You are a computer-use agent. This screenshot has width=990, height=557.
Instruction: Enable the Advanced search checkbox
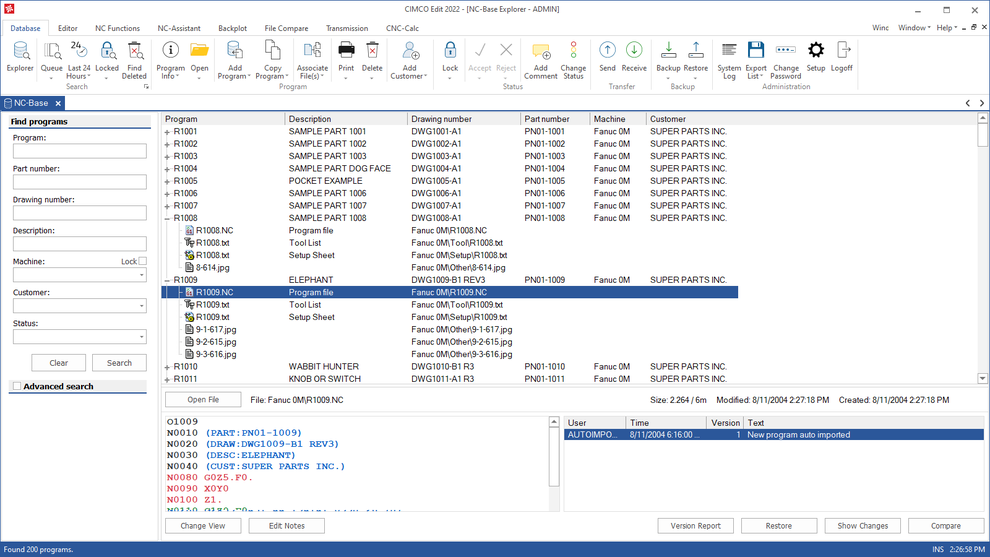17,386
